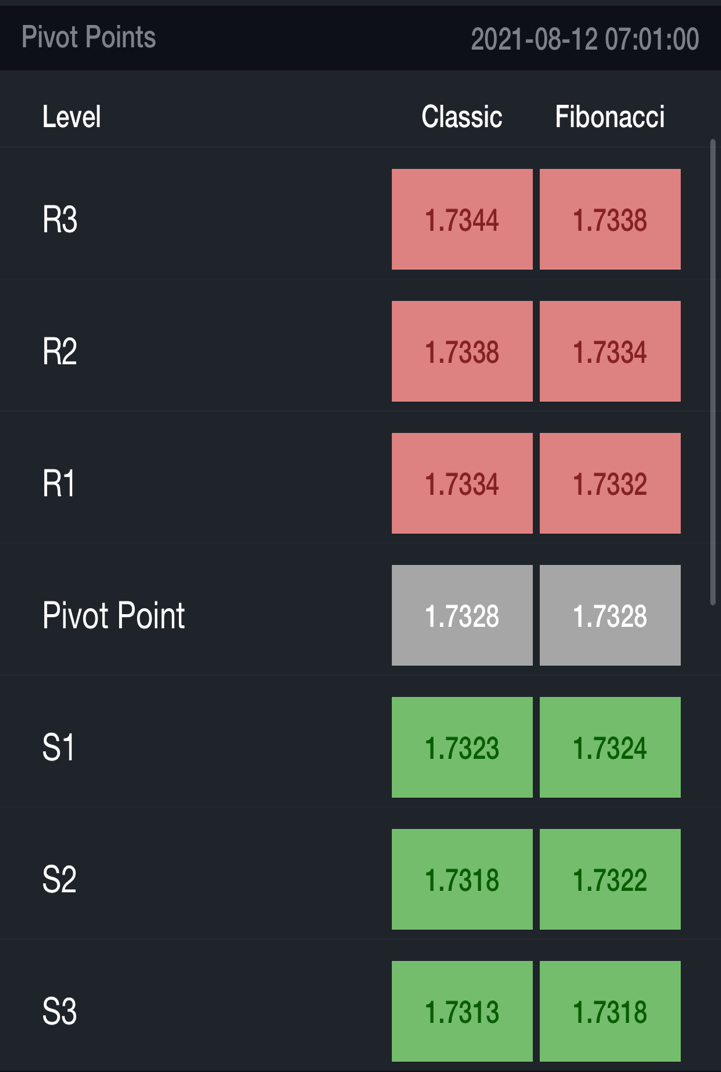Select the Fibonacci R3 value 1.7338
This screenshot has width=721, height=1072.
[x=610, y=219]
